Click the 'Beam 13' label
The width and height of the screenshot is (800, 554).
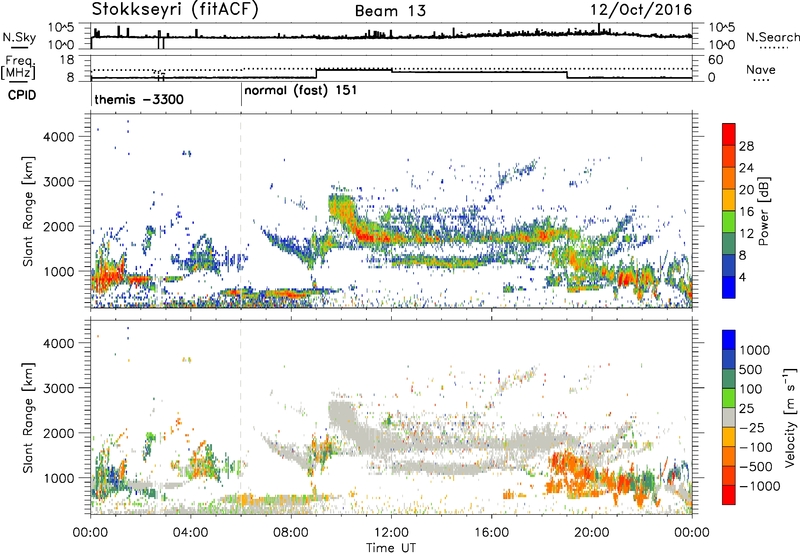pos(390,11)
